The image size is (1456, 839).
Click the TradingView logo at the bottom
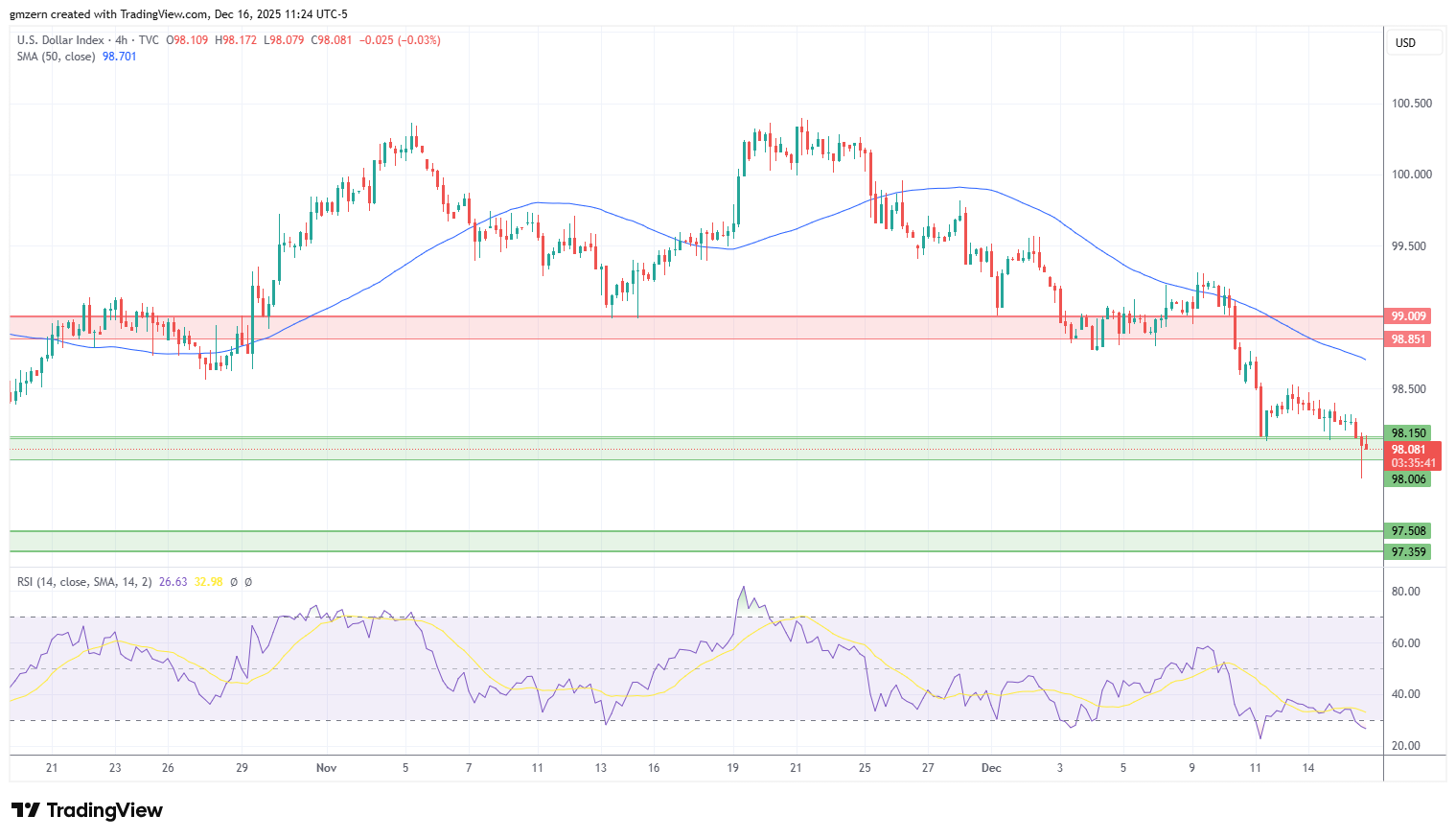87,810
